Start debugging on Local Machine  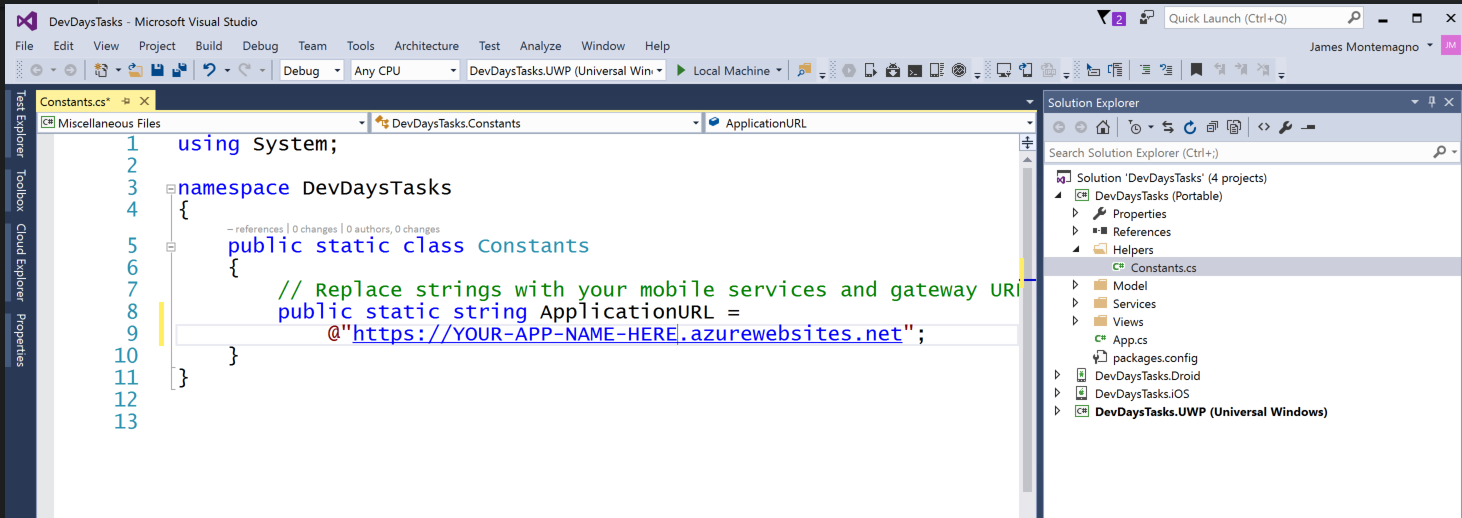point(722,71)
